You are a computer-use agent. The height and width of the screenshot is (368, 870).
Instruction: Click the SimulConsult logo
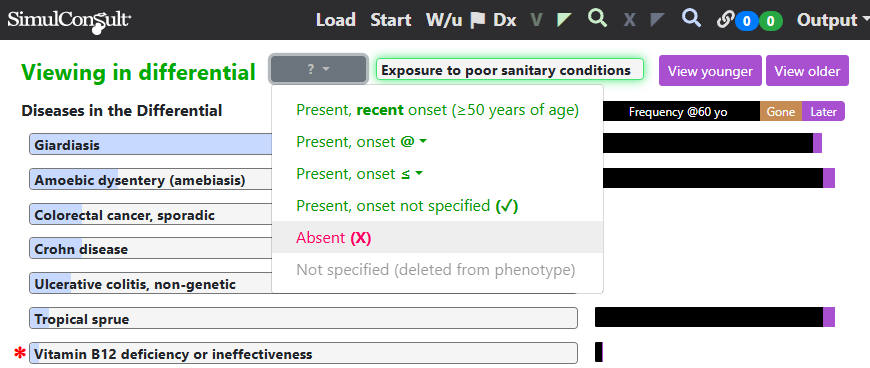pyautogui.click(x=69, y=21)
